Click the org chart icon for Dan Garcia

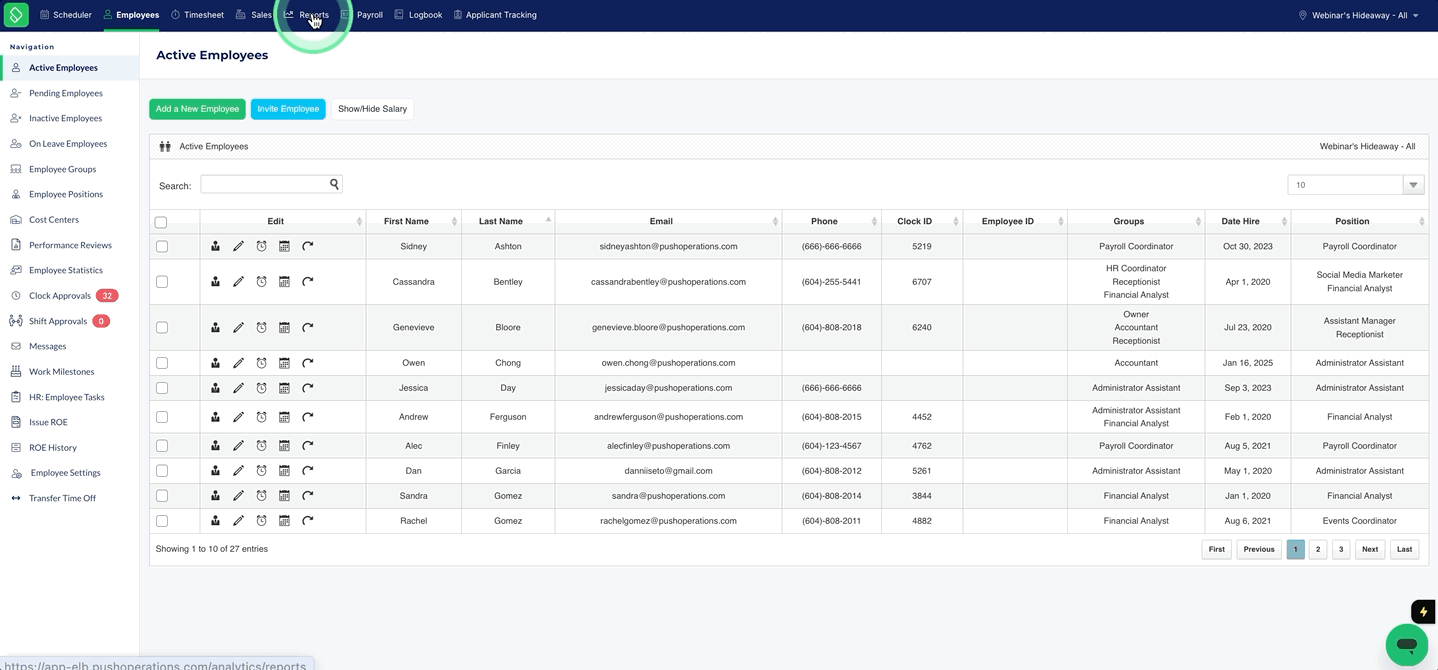click(x=215, y=471)
